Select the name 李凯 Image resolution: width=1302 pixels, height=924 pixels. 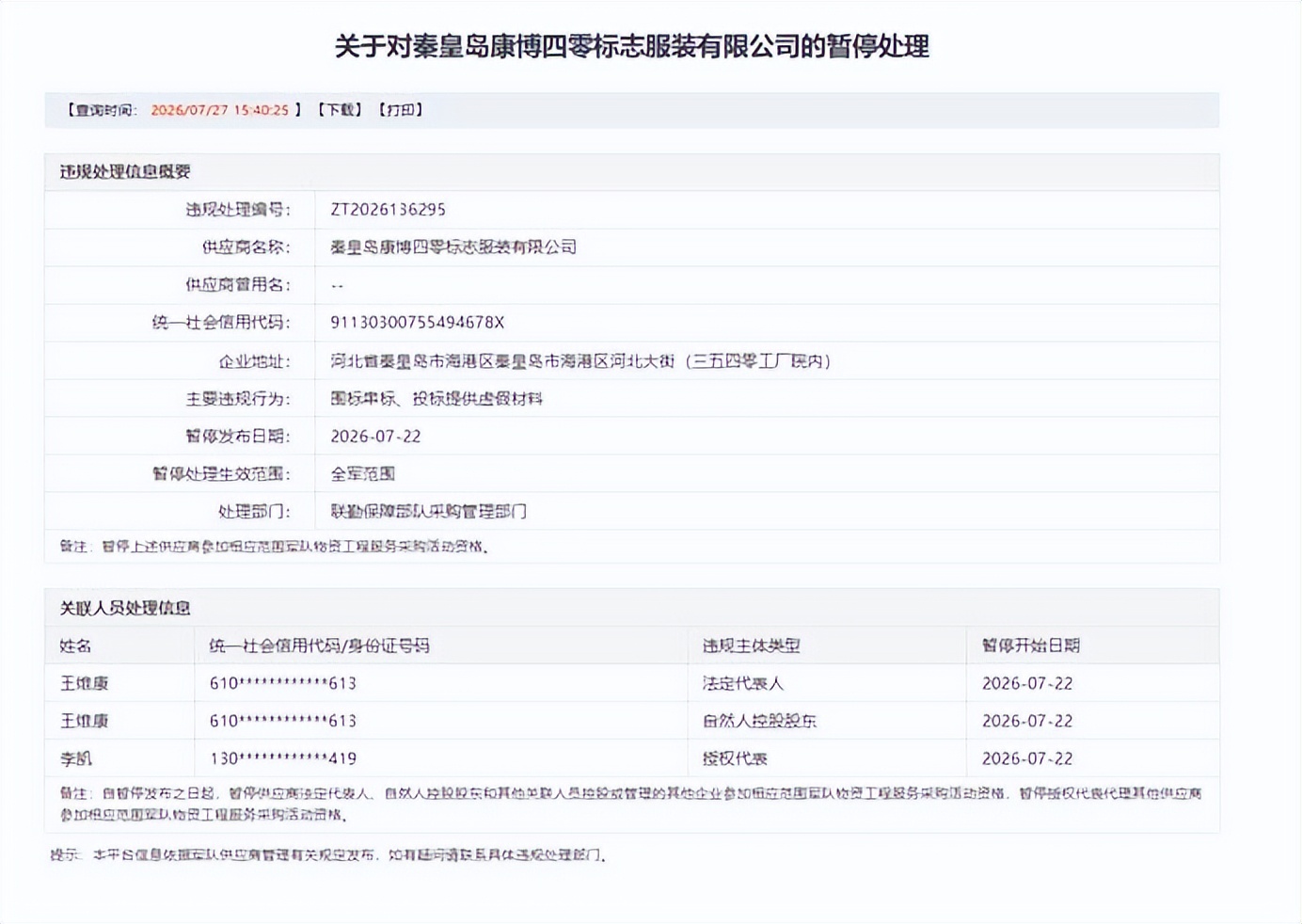tap(75, 758)
